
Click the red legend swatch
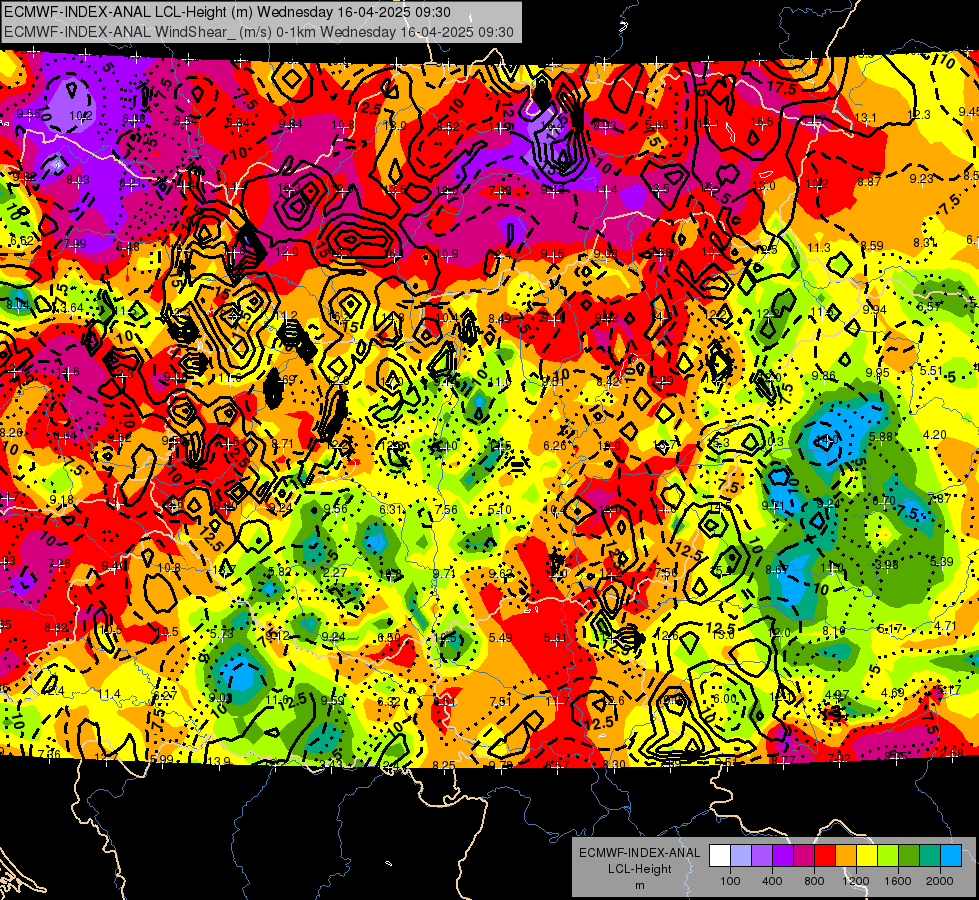825,855
